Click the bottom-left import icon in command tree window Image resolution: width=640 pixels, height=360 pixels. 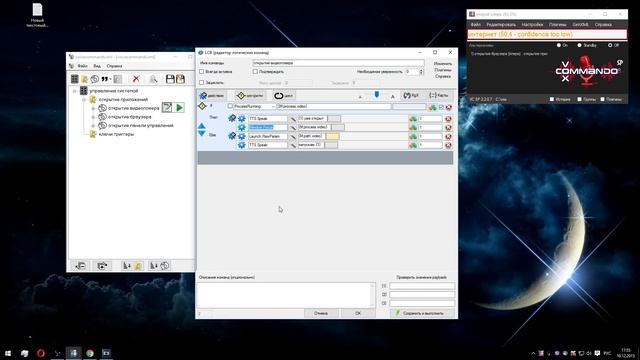tap(80, 266)
